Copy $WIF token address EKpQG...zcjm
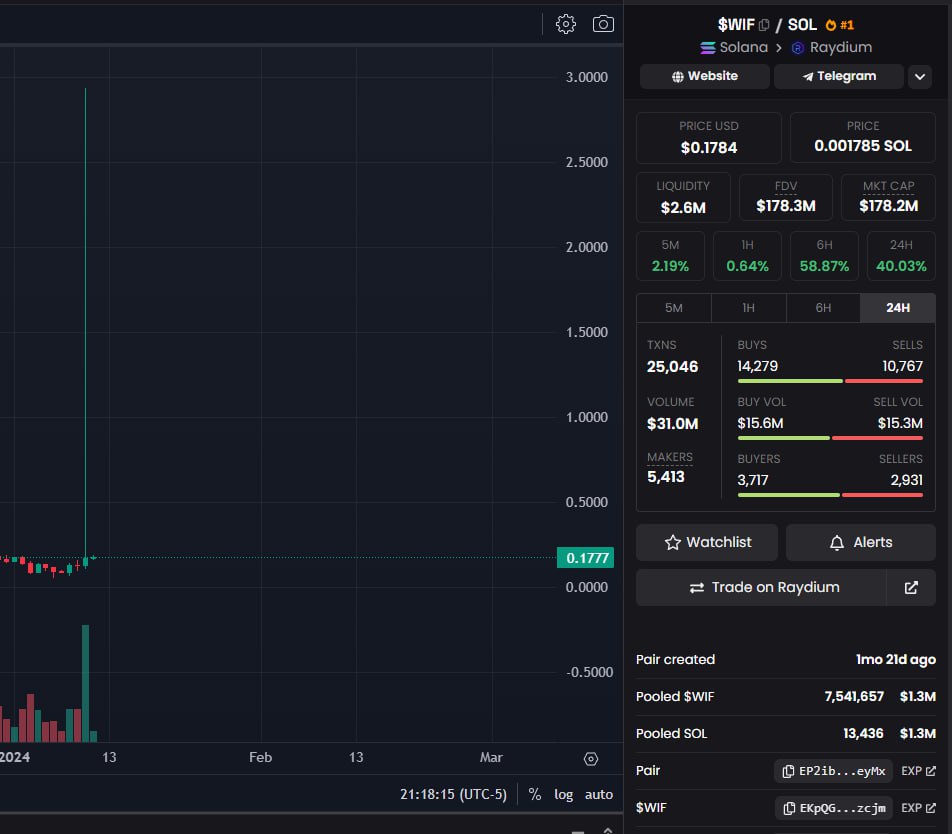 [833, 808]
